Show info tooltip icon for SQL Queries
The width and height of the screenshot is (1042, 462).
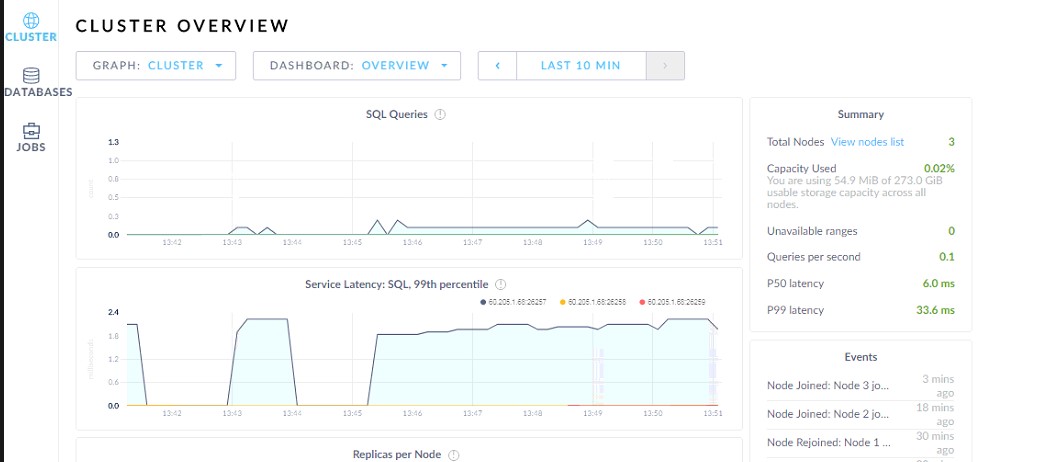click(x=440, y=114)
